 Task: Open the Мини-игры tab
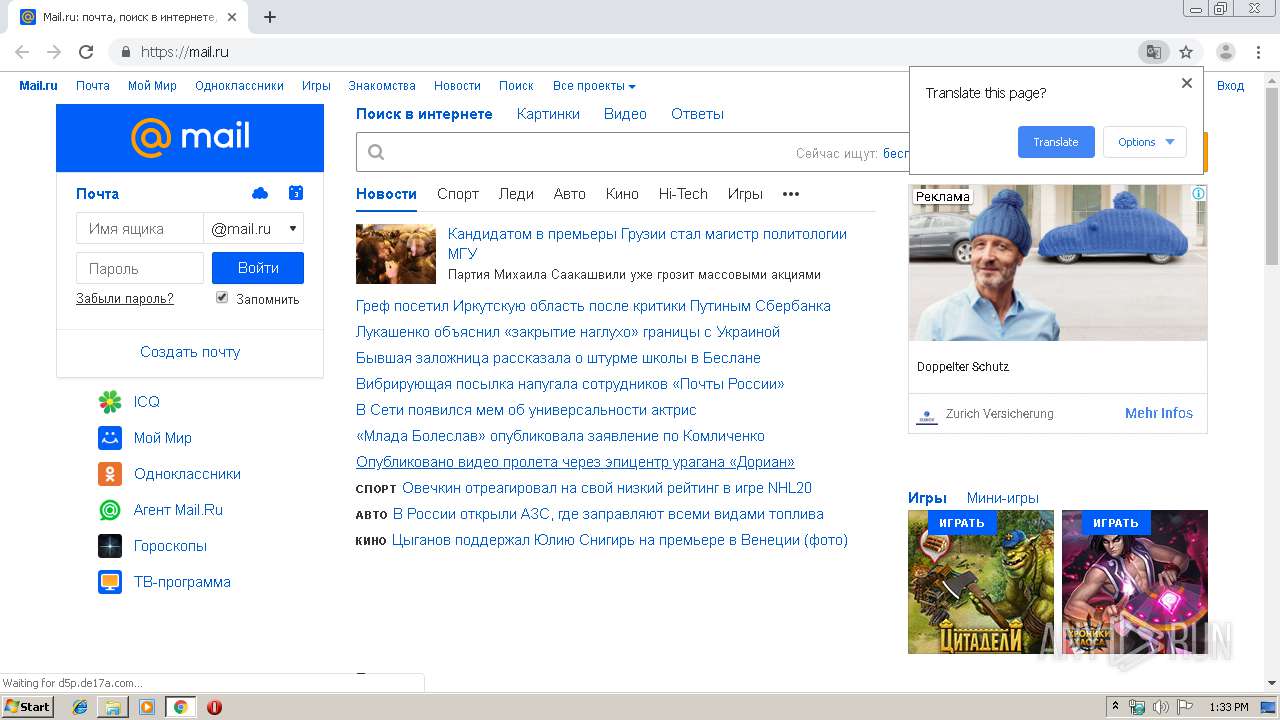pos(1003,498)
